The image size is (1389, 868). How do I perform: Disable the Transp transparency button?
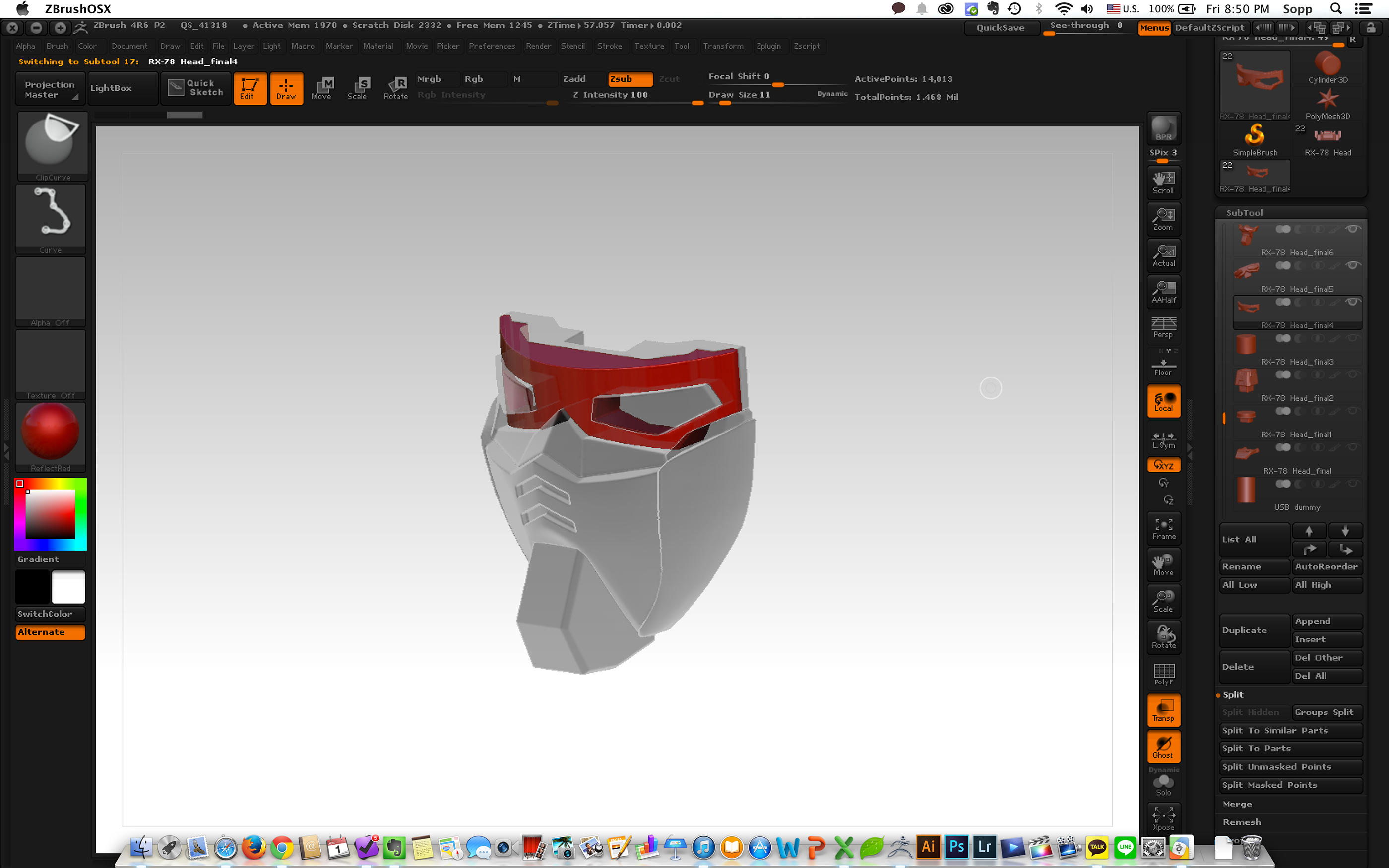point(1163,710)
